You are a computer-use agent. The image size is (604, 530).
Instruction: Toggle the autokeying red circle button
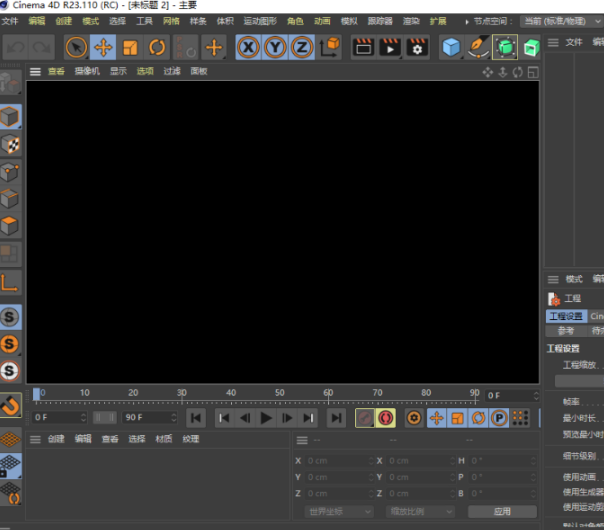386,418
